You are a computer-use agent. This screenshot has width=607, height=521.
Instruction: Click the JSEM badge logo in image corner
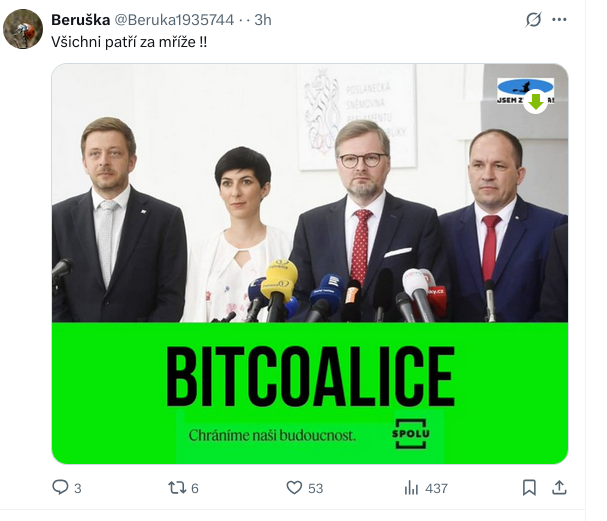pyautogui.click(x=525, y=91)
